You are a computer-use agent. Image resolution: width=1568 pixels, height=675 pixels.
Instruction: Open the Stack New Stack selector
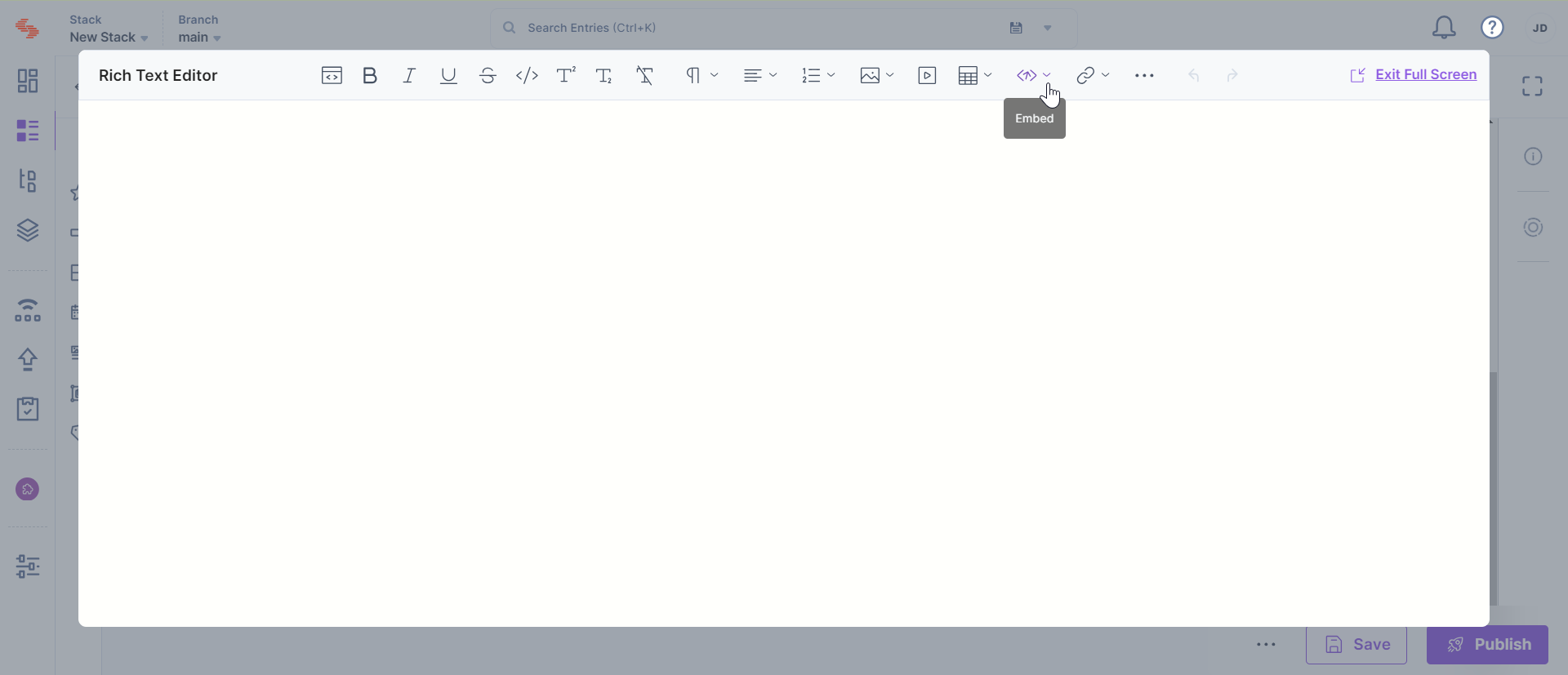(109, 29)
